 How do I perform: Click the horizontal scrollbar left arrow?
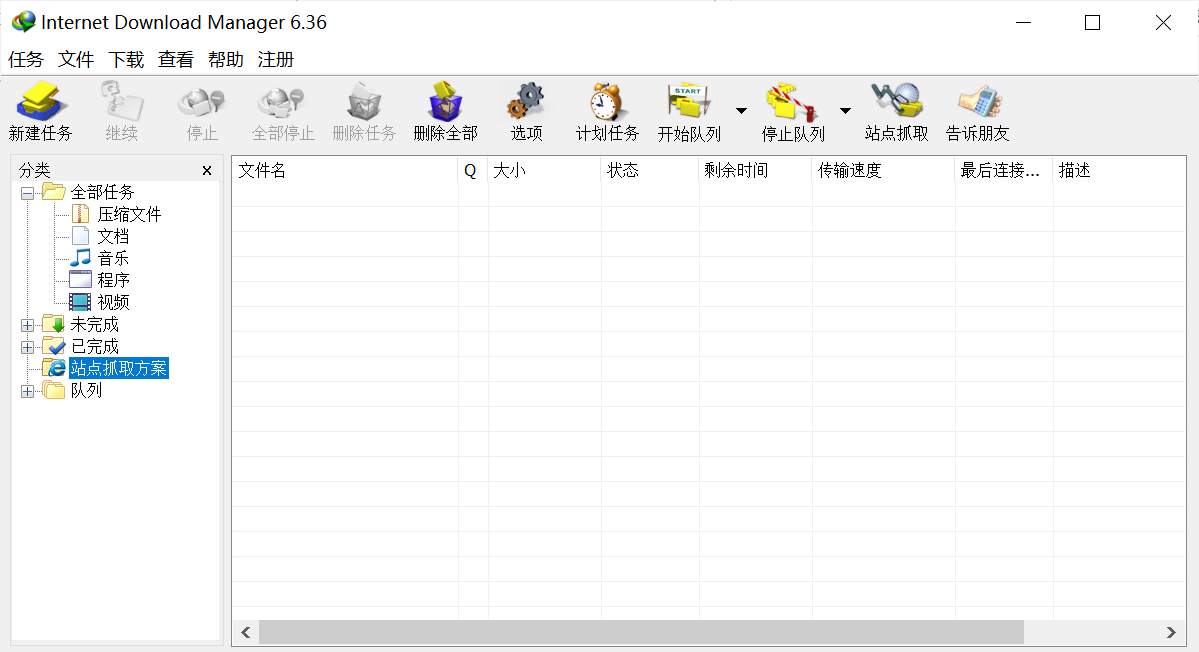(x=245, y=632)
